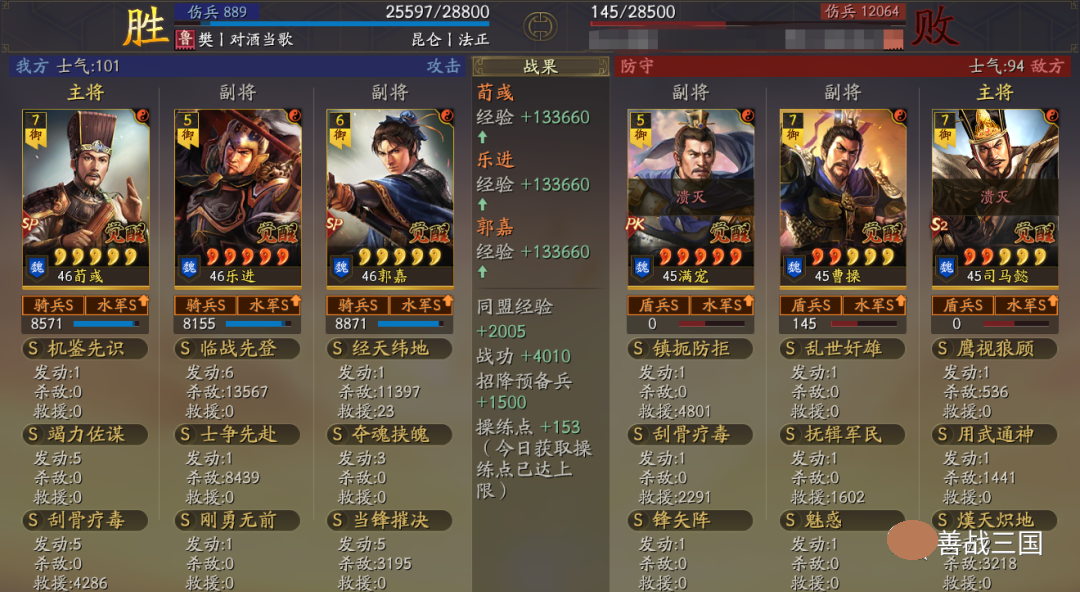This screenshot has width=1080, height=592.
Task: Open the 机鉴先识 skill of 荀彧
Action: click(85, 349)
